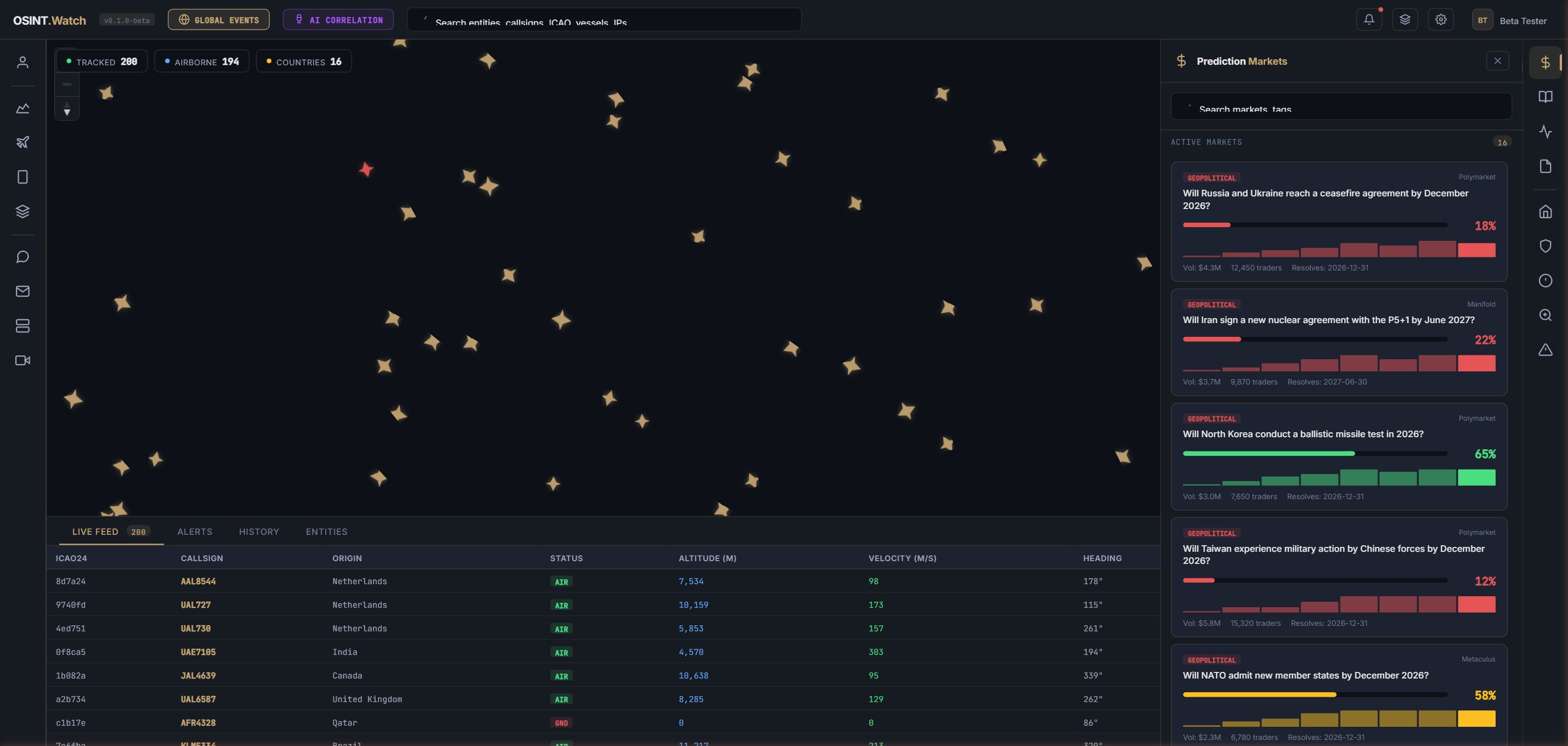Toggle the AIRBORNE 194 filter chip

pyautogui.click(x=201, y=61)
